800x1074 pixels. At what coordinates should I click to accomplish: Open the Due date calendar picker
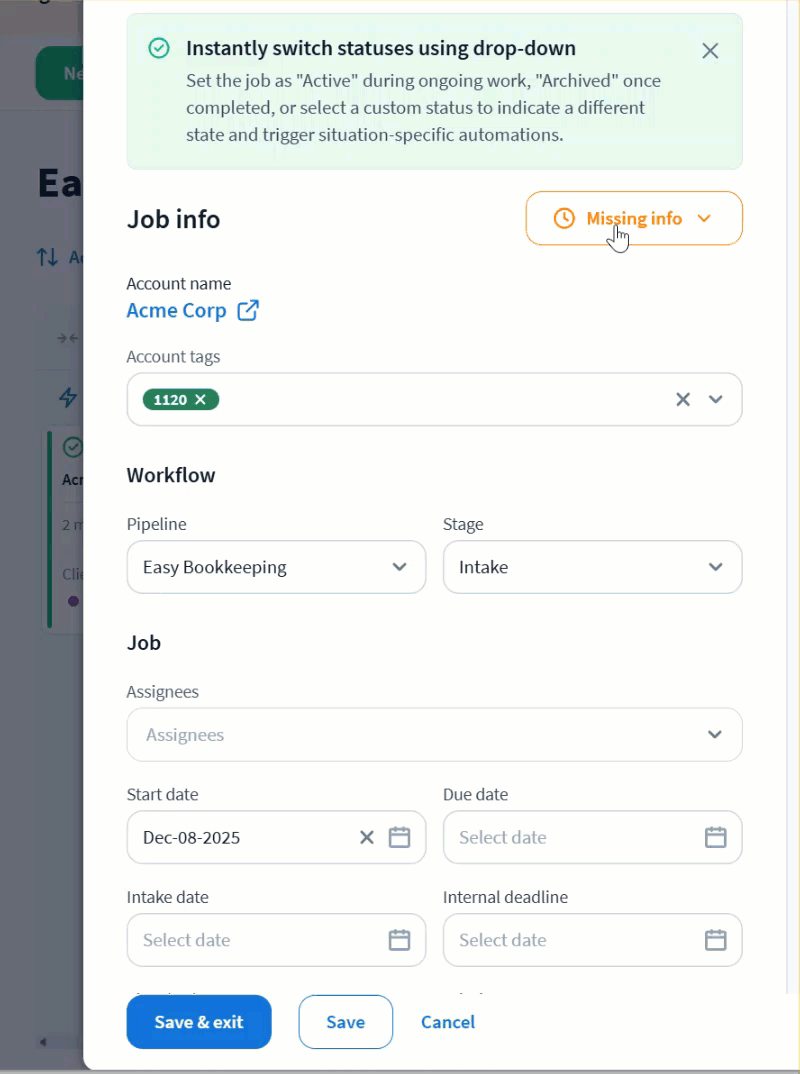coord(715,838)
